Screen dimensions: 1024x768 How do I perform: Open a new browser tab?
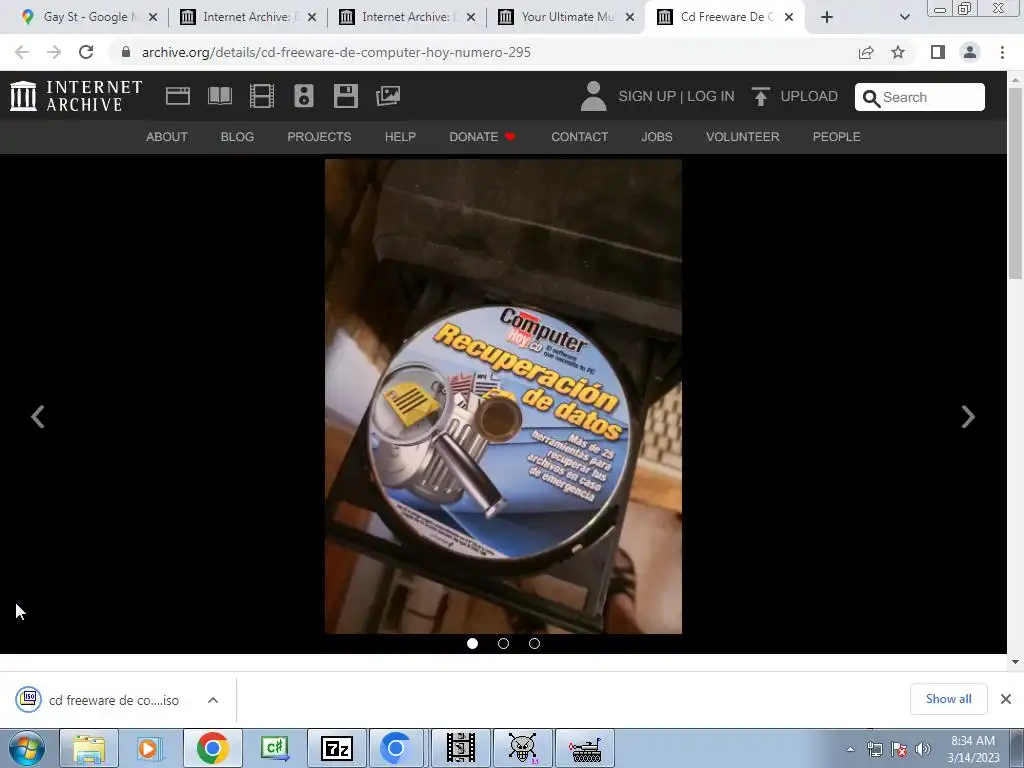(x=827, y=17)
